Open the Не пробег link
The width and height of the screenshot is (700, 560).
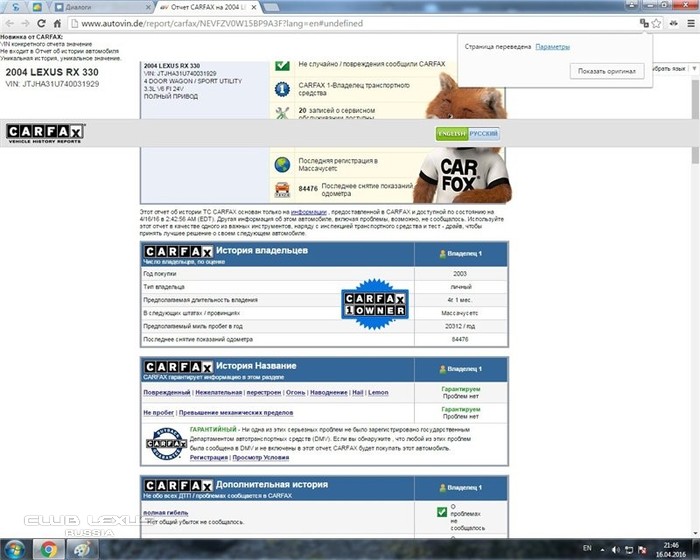point(158,413)
